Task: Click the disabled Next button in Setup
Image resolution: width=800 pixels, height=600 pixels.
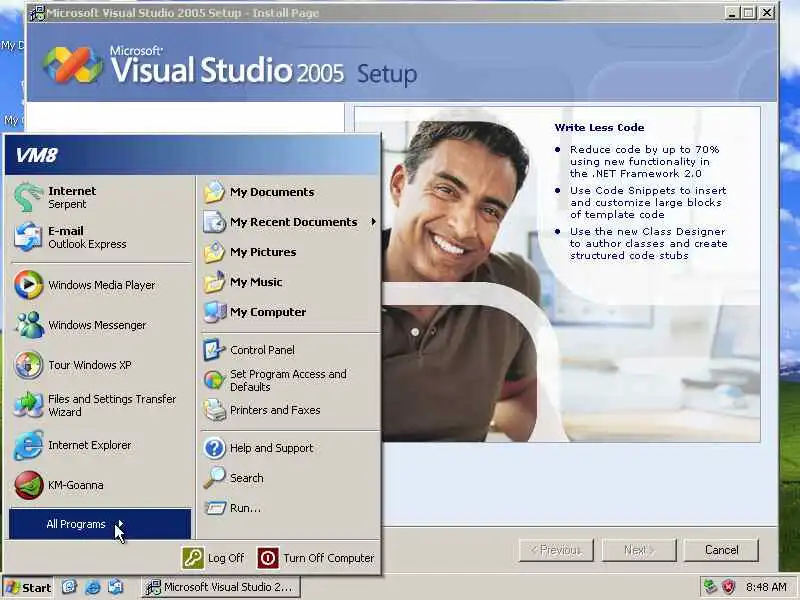Action: tap(639, 550)
